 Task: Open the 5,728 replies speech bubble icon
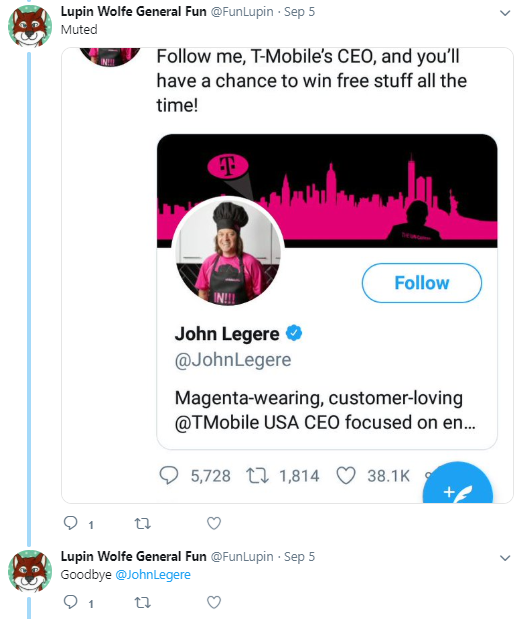[x=169, y=475]
